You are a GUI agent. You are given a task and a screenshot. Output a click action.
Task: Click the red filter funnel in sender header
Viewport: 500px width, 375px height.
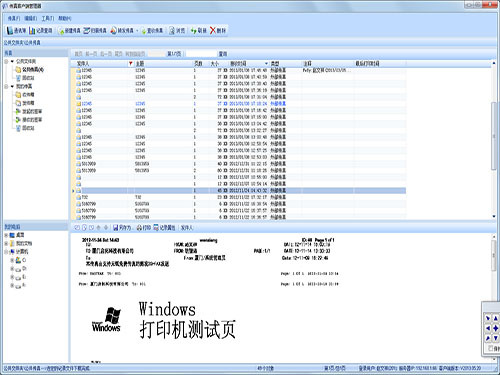pos(130,63)
